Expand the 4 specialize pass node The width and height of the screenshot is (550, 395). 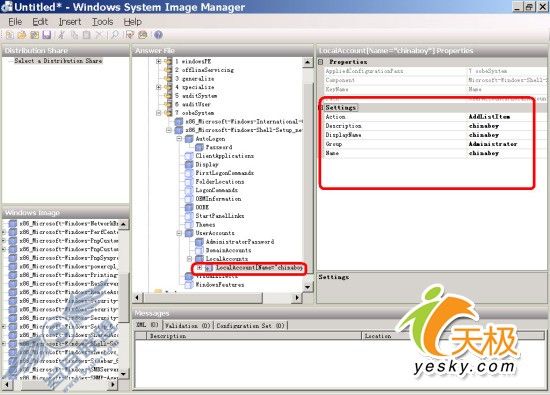click(159, 87)
